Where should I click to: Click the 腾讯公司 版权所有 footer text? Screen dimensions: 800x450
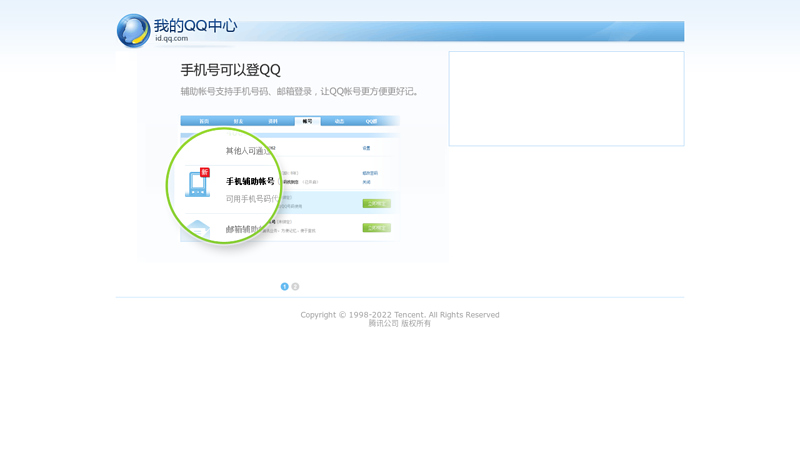(x=399, y=323)
